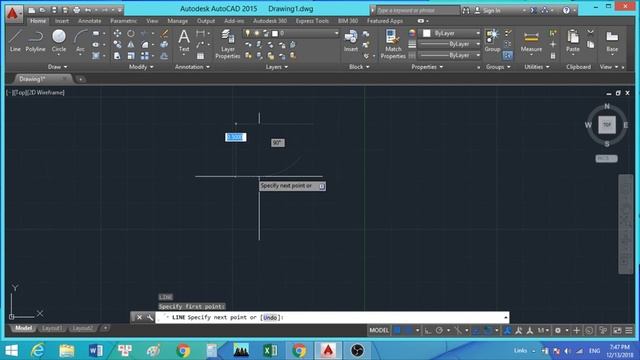Click the layer color swatch in Layers
Viewport: 640px width, 360px height.
click(x=275, y=33)
